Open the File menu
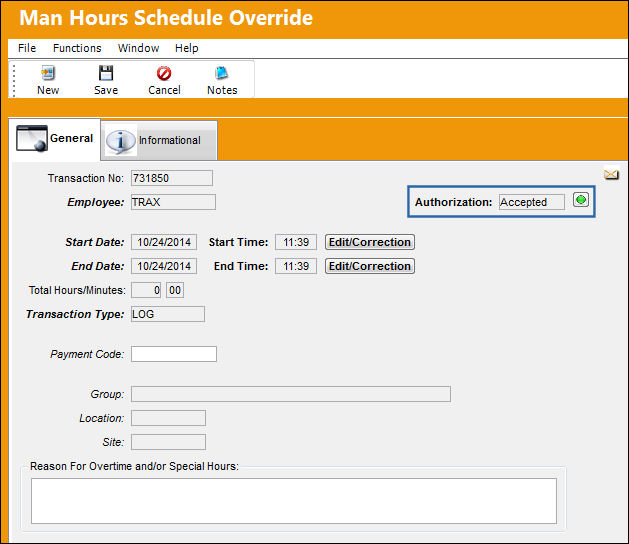 [27, 48]
